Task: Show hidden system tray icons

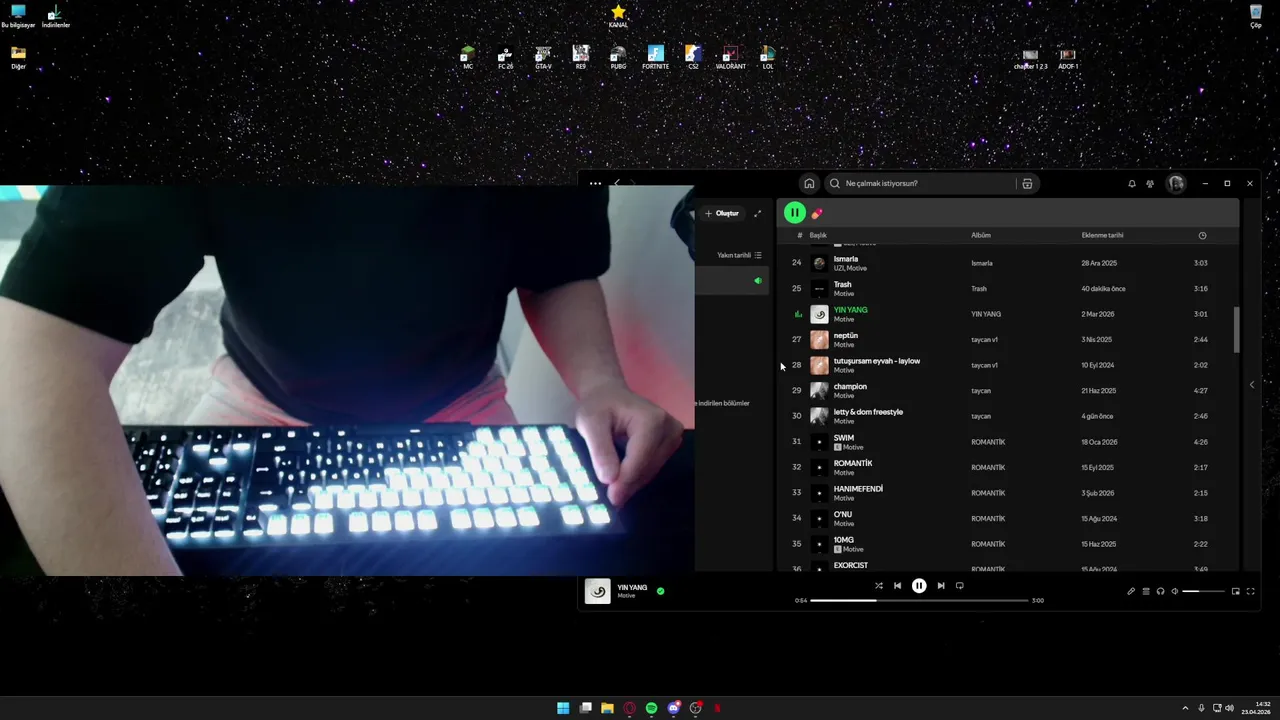Action: click(1185, 708)
